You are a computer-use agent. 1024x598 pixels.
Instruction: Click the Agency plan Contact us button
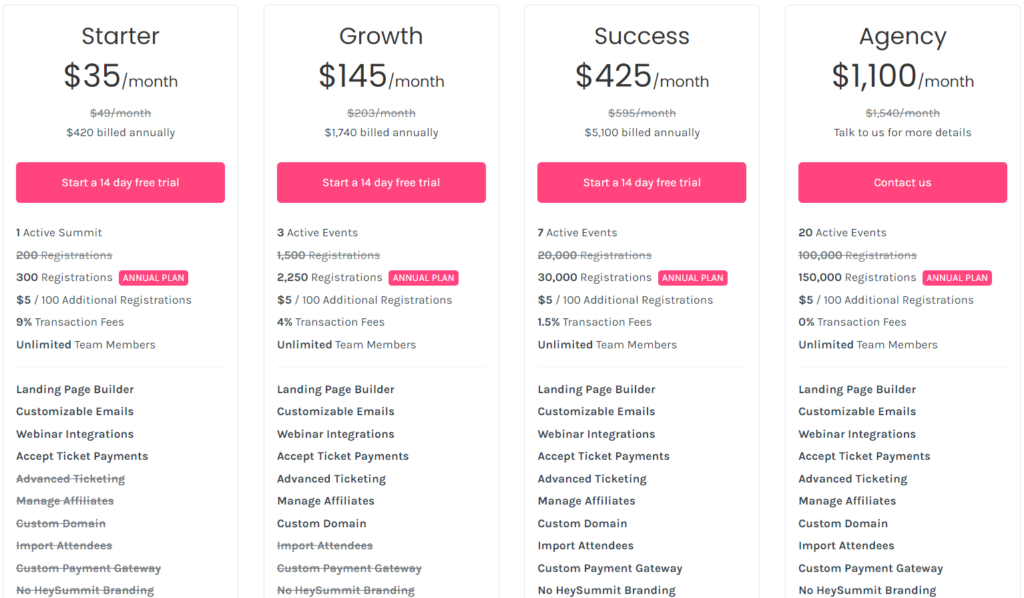(x=903, y=182)
